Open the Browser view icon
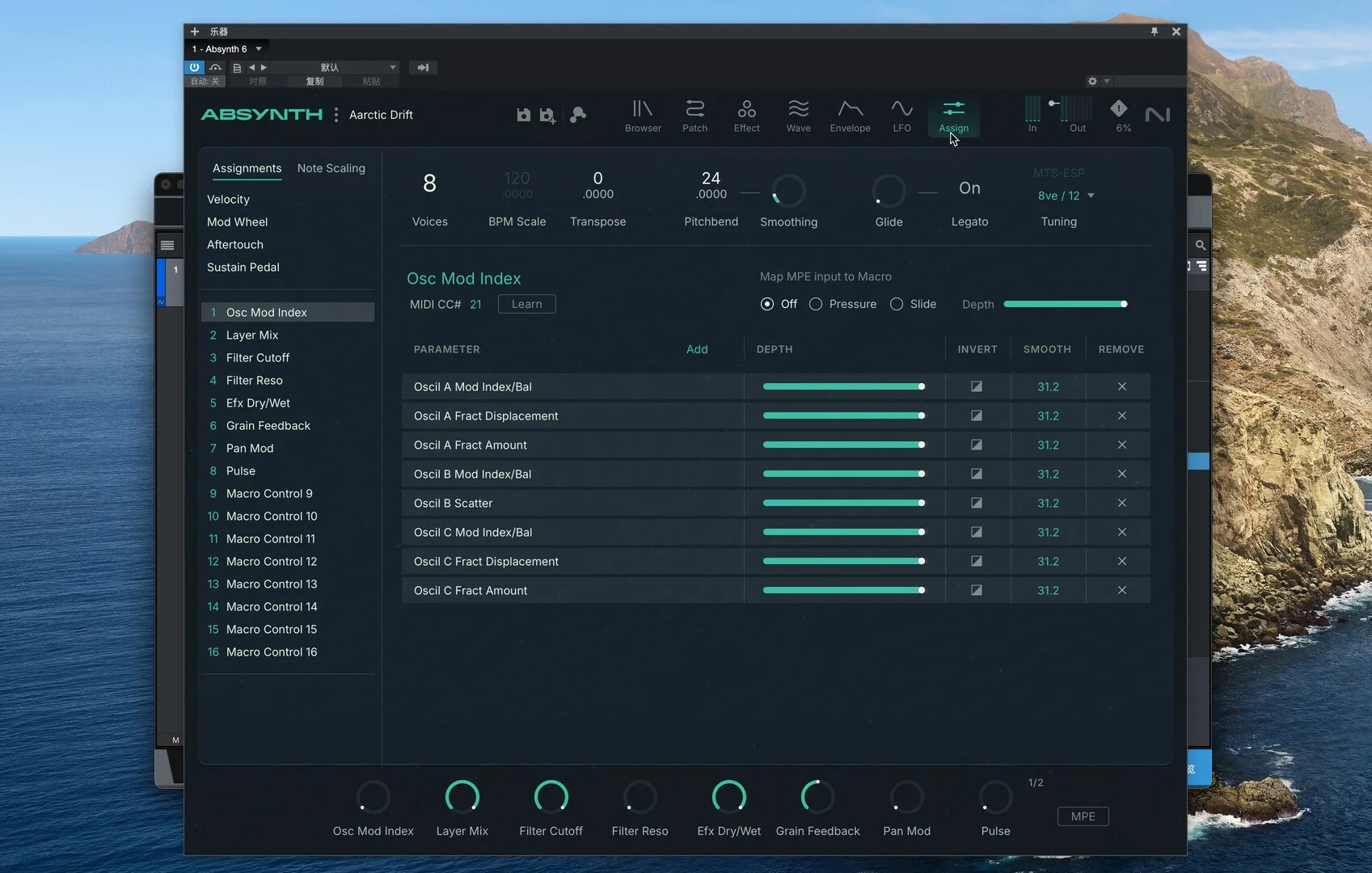 point(643,115)
